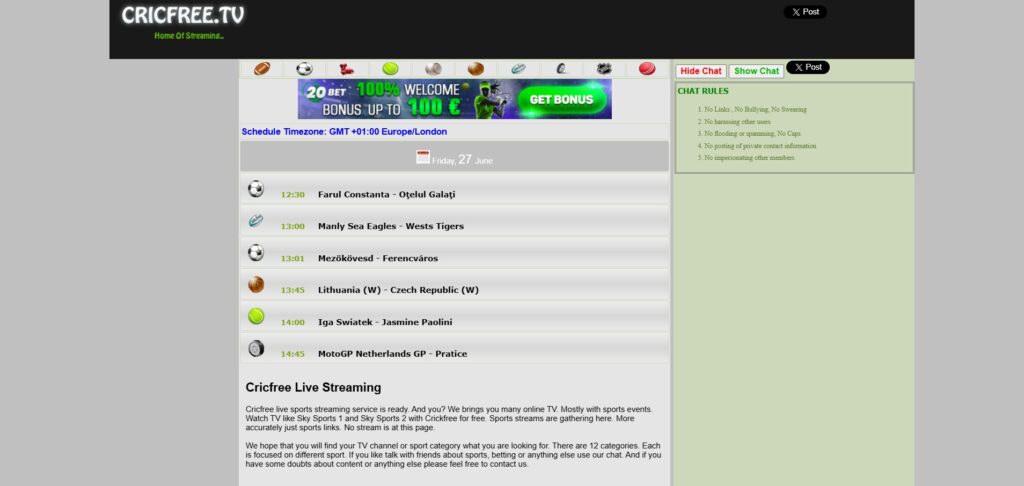Click the CRICFREE.TV site logo
This screenshot has width=1024, height=486.
click(x=183, y=15)
